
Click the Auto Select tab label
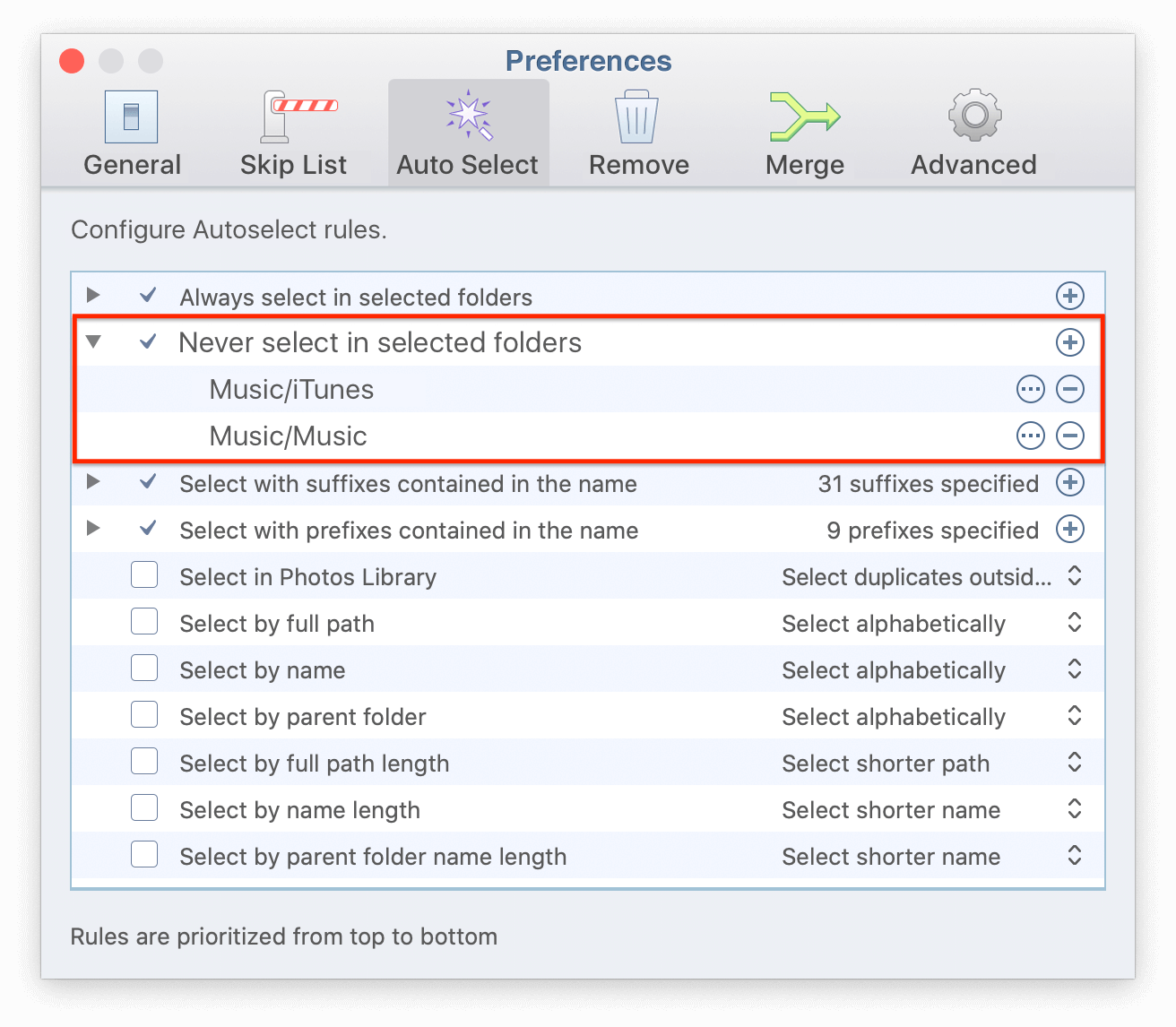click(x=468, y=165)
